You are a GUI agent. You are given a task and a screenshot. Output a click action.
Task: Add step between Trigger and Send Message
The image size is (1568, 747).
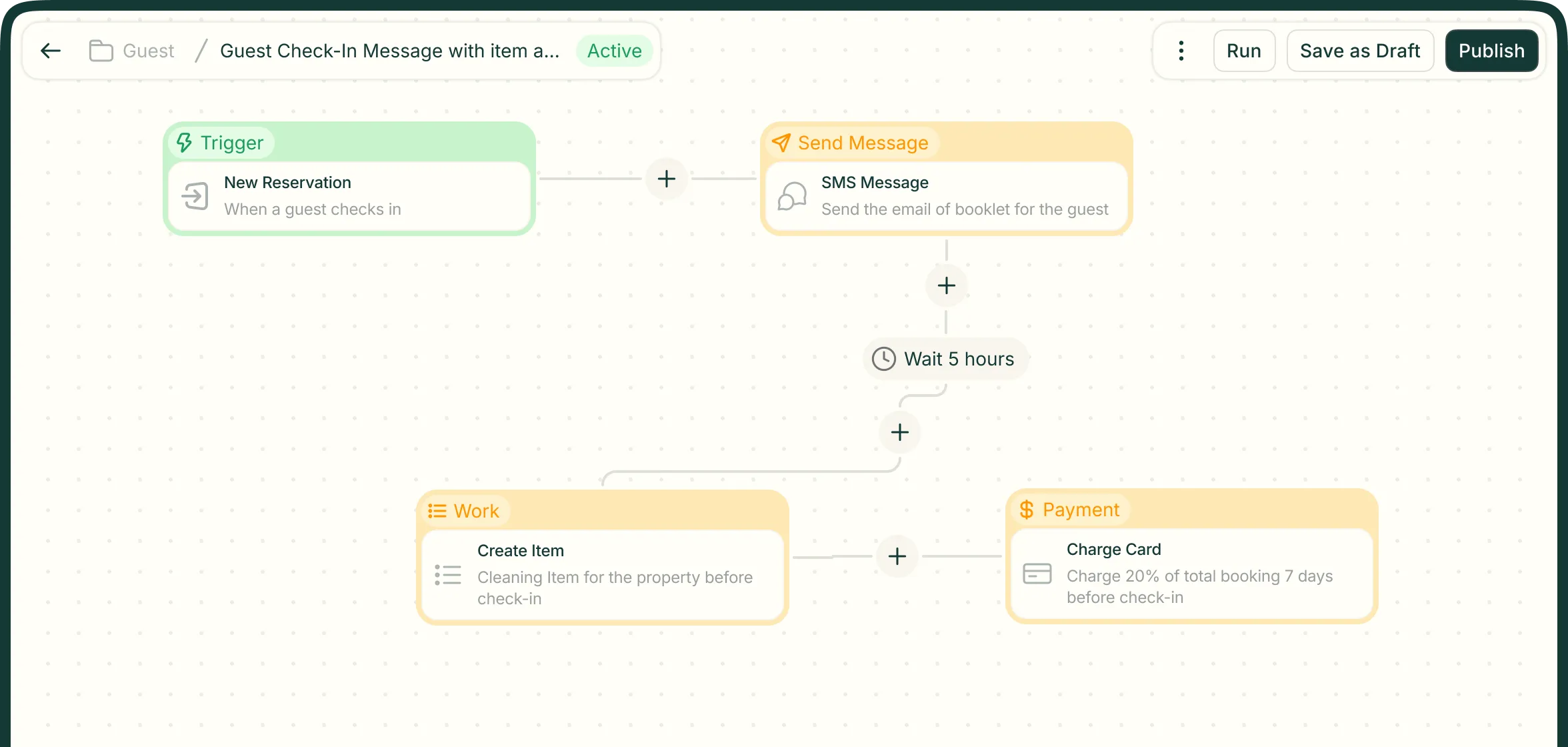666,179
